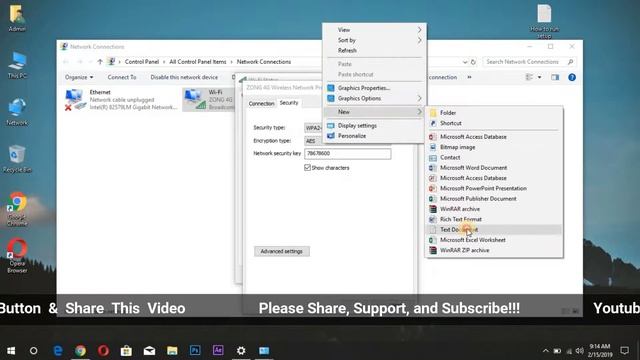Open the Admin desktop folder icon
The width and height of the screenshot is (640, 360).
pyautogui.click(x=17, y=18)
